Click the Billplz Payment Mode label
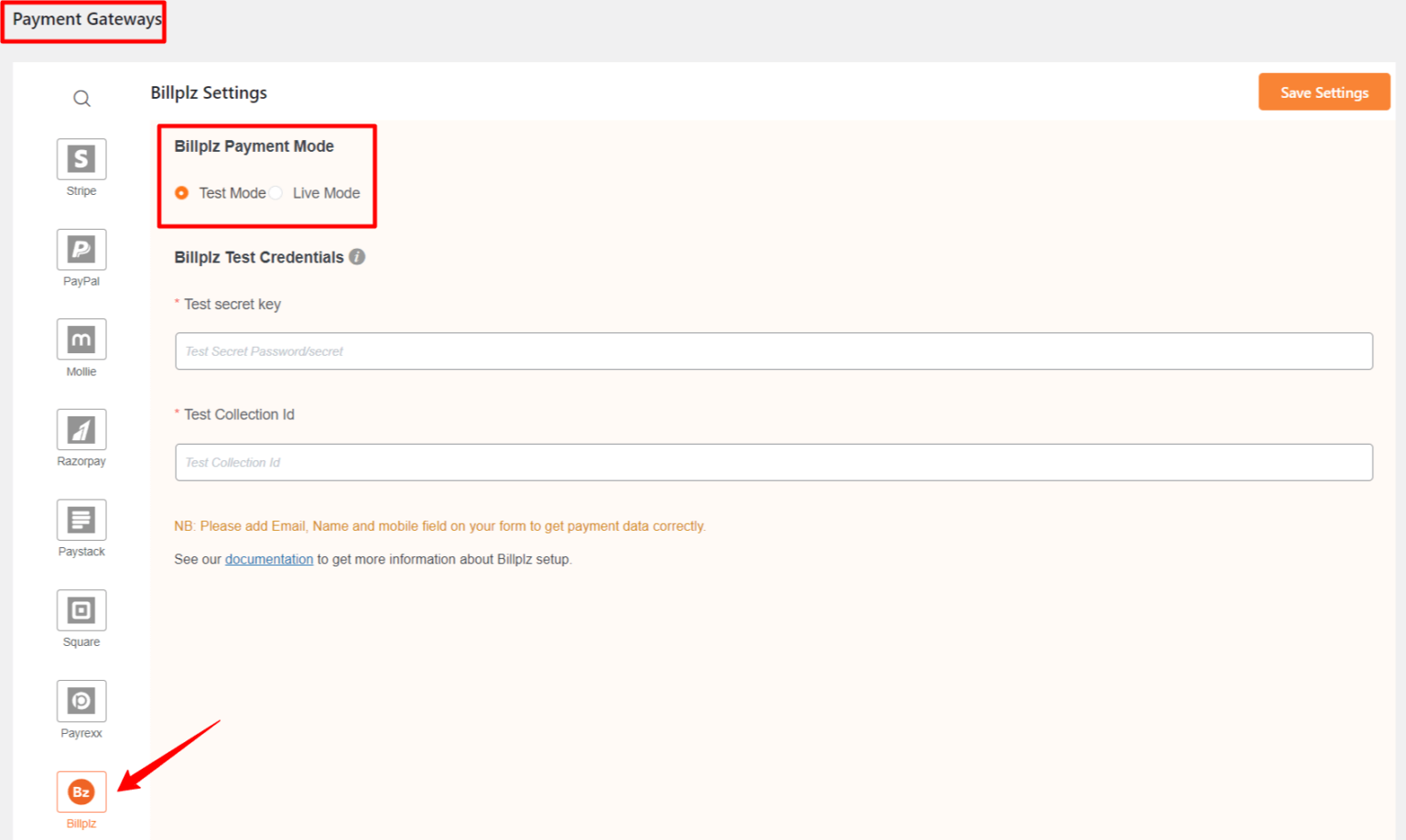The image size is (1406, 840). pos(254,145)
